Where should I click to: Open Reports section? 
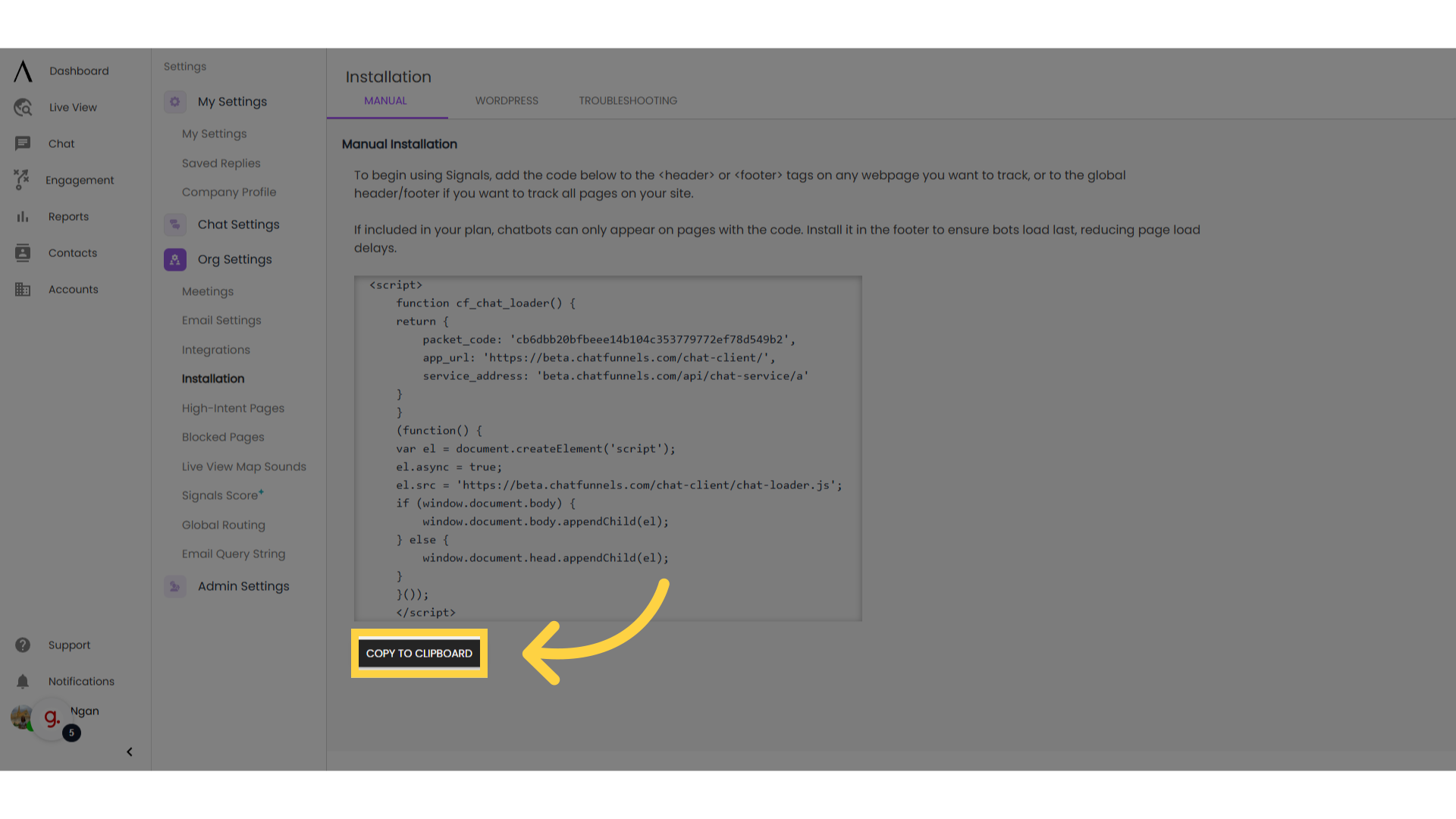pos(67,215)
